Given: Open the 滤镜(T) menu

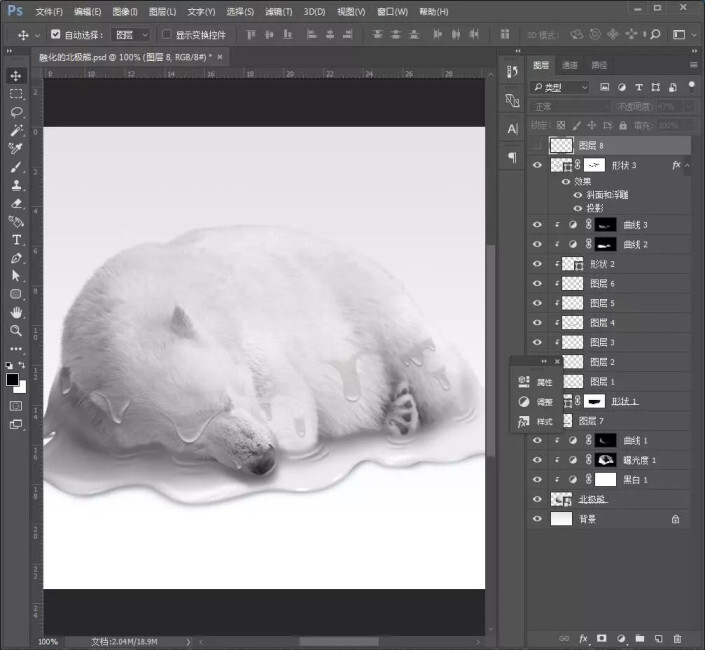Looking at the screenshot, I should (x=279, y=12).
